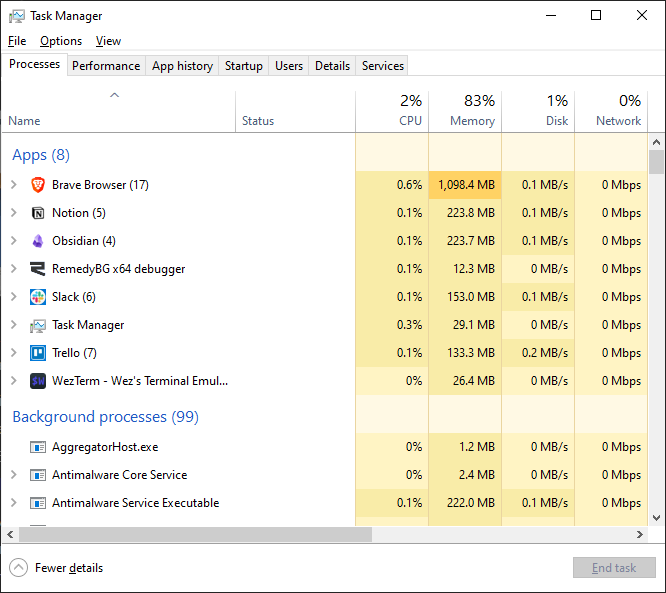Sort by the CPU column header

pos(392,111)
